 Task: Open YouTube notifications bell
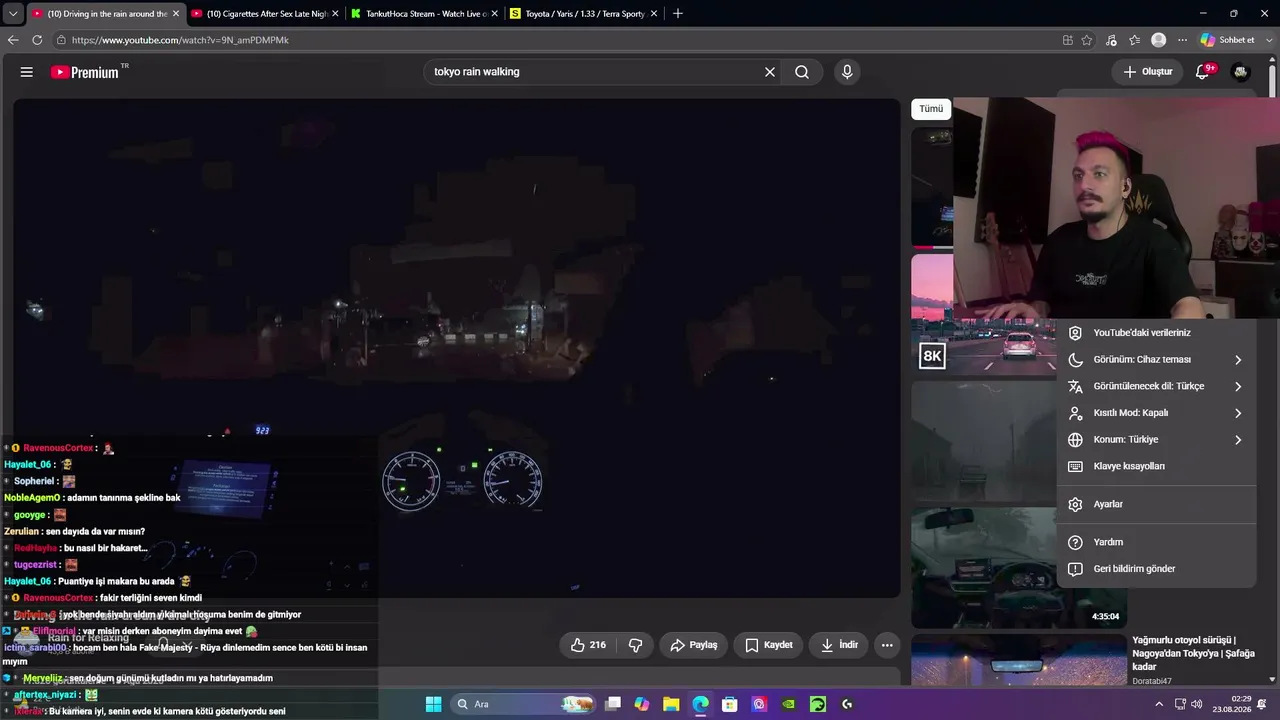tap(1203, 71)
